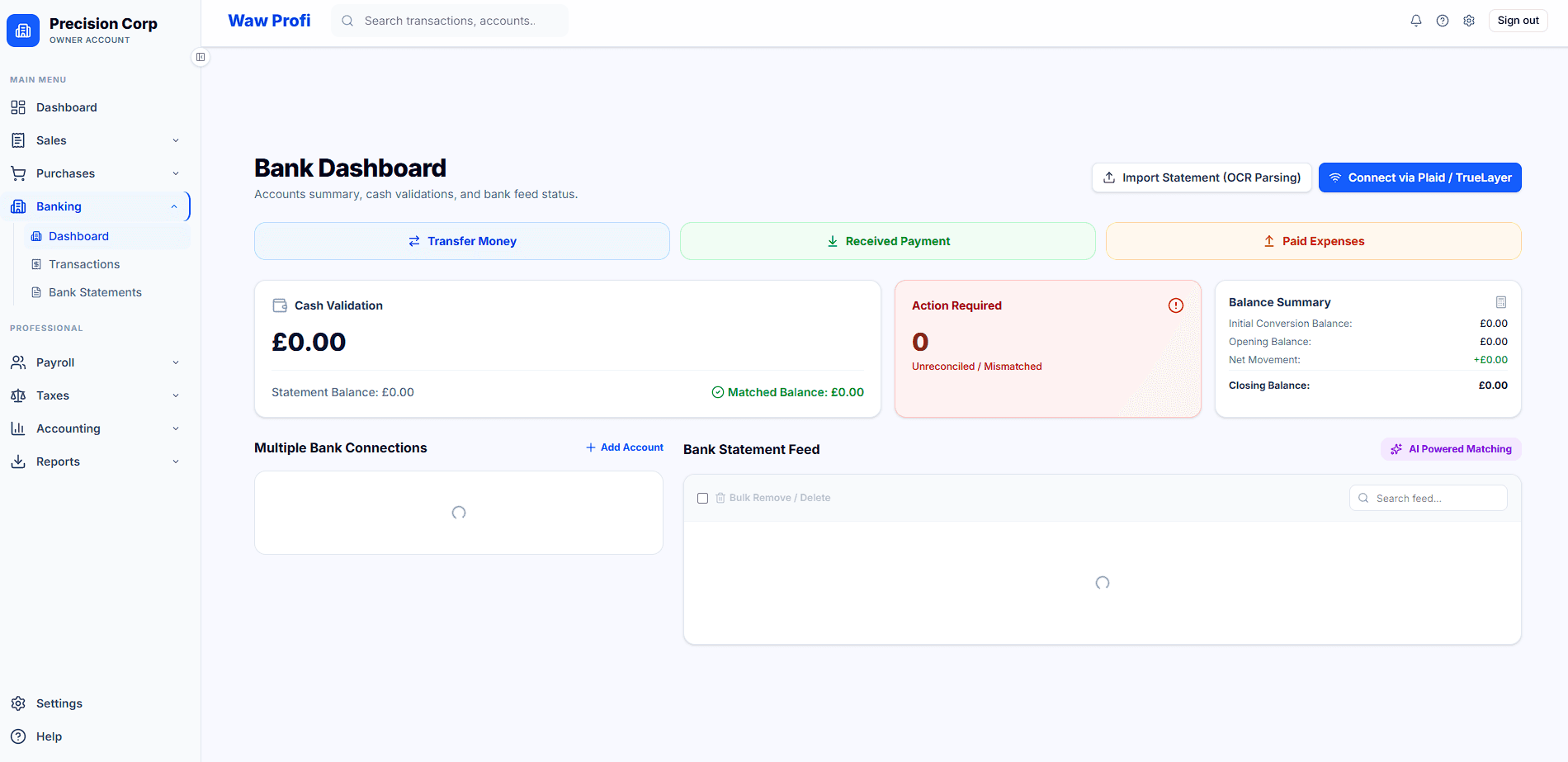
Task: Click the 'Opening Balance:' label
Action: point(1269,342)
